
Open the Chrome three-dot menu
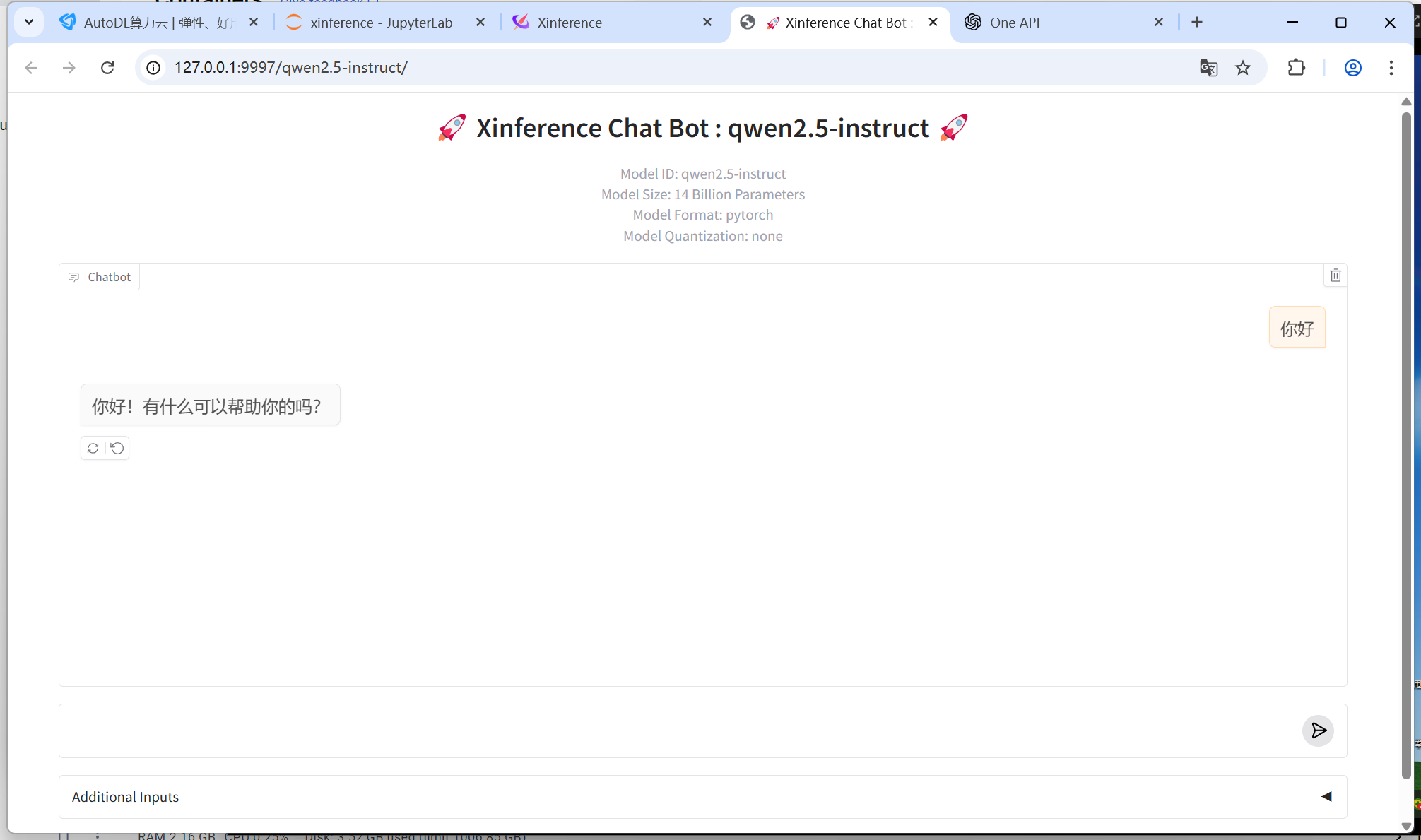(x=1391, y=68)
